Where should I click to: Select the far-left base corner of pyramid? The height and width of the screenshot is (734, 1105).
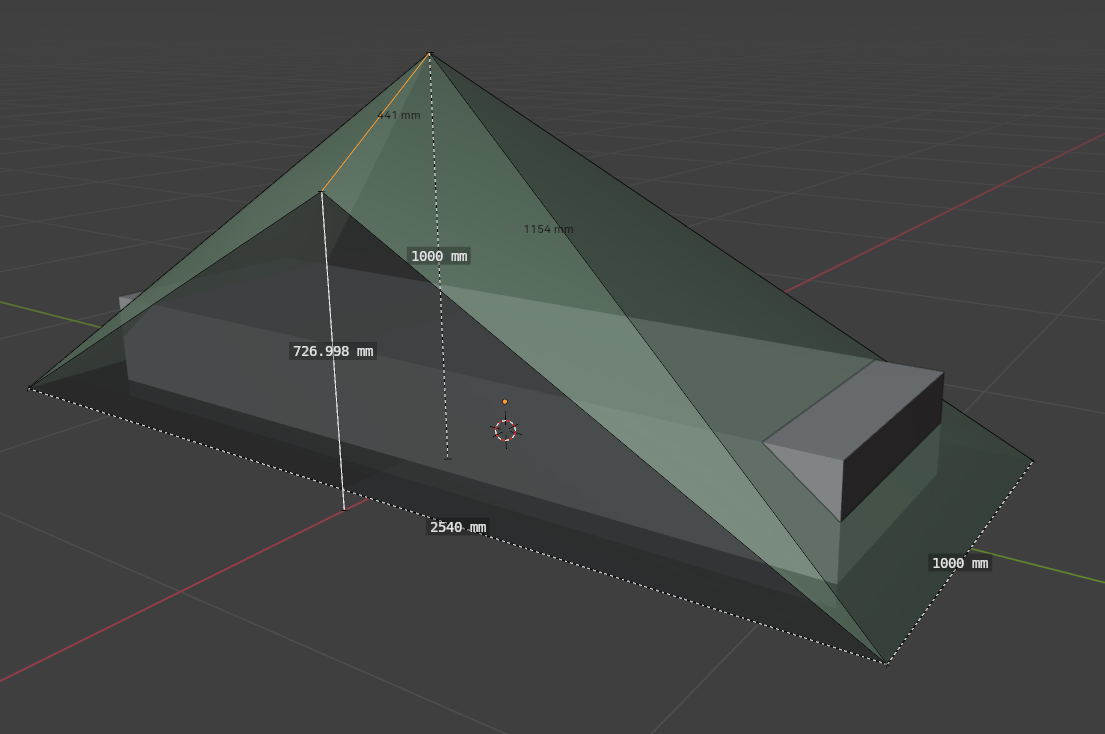(x=29, y=388)
